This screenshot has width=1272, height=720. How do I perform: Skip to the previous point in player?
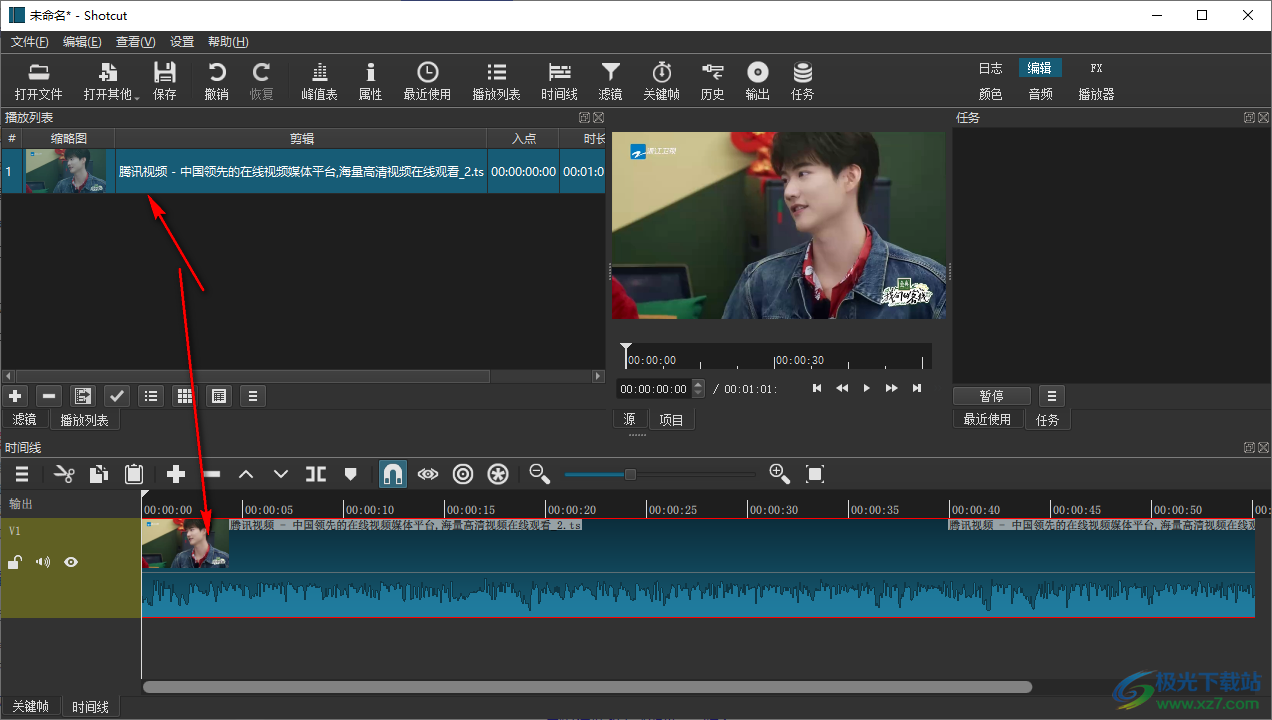(817, 388)
